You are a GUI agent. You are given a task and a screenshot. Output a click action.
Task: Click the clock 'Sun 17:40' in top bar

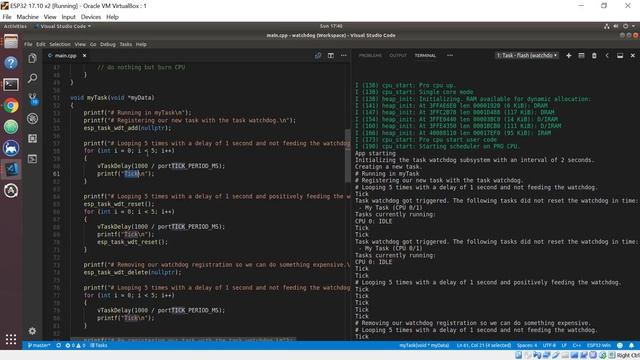(x=331, y=26)
